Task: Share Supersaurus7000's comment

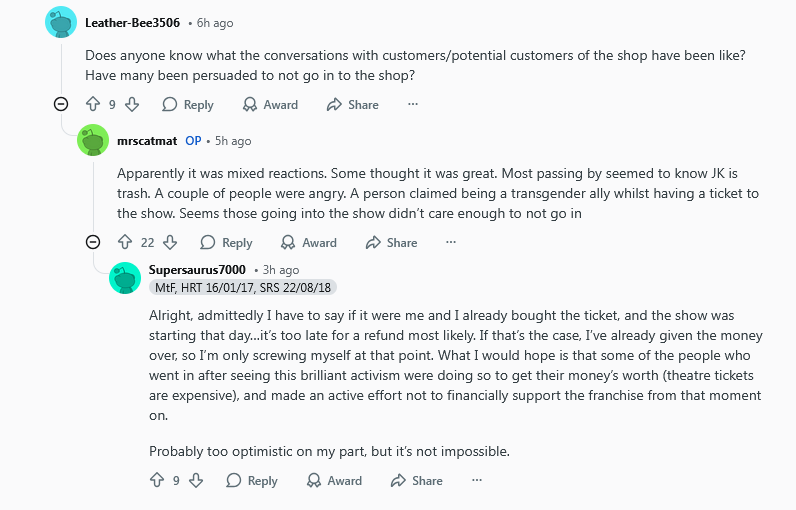Action: (x=416, y=481)
